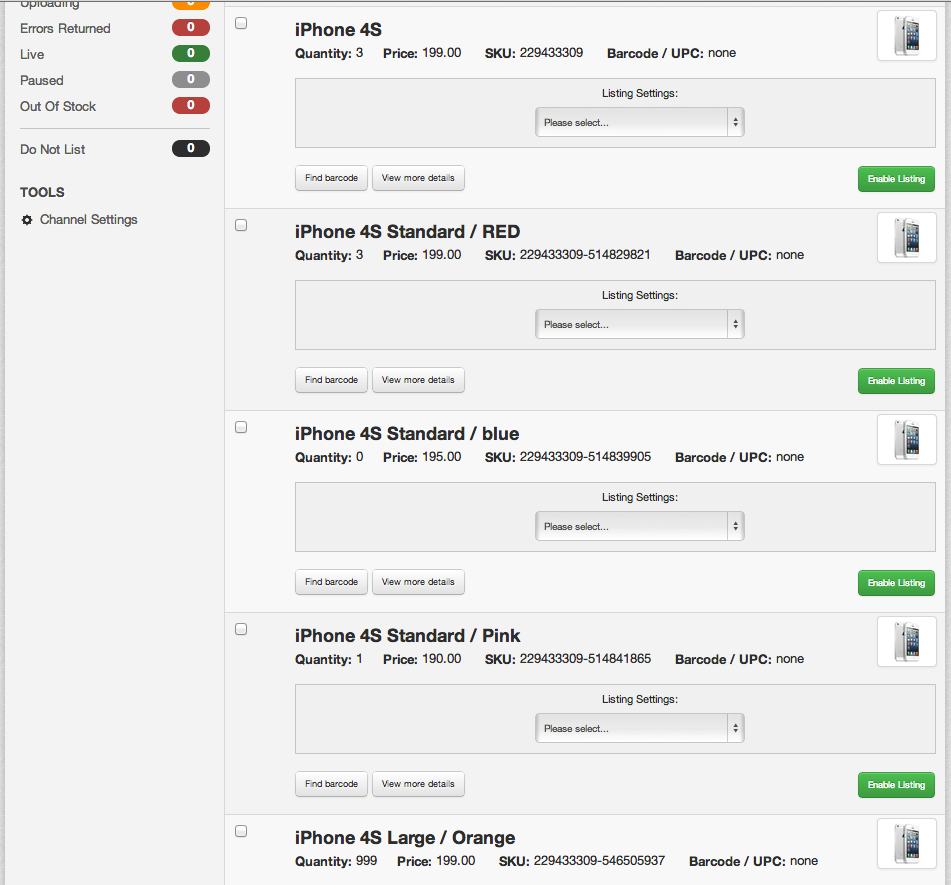Expand Listing Settings dropdown for Standard / blue

click(x=639, y=526)
